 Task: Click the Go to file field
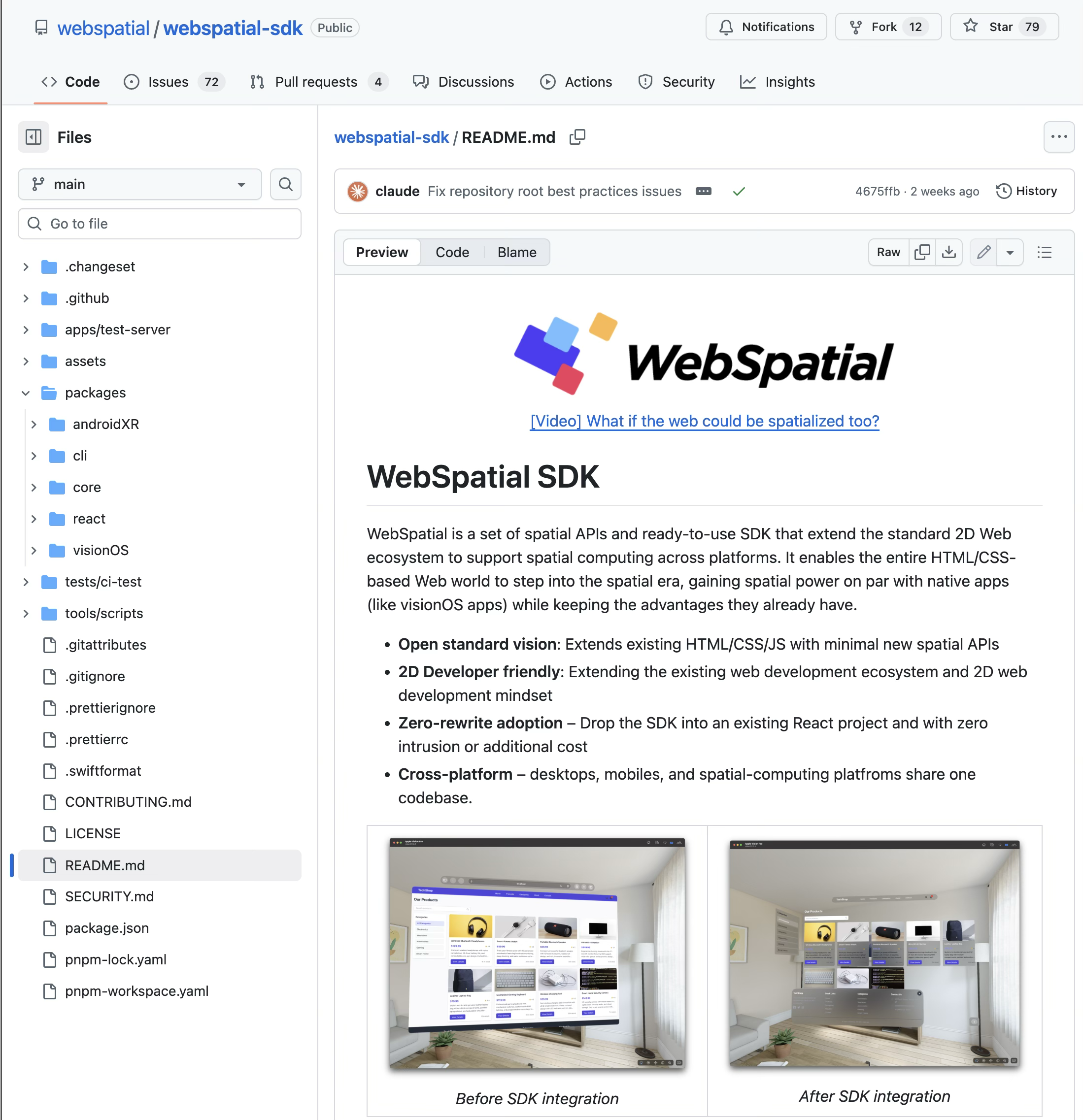click(159, 224)
